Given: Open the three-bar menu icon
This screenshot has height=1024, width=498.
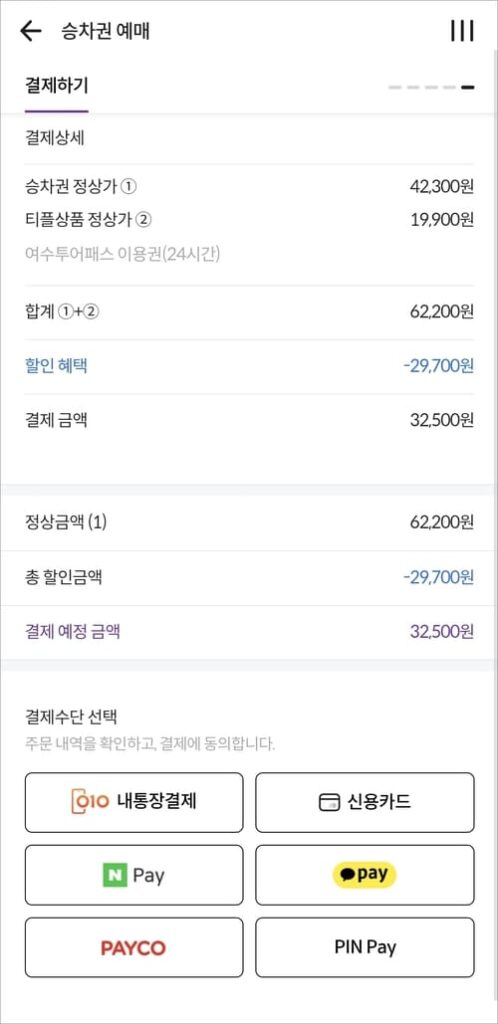Looking at the screenshot, I should coord(462,31).
